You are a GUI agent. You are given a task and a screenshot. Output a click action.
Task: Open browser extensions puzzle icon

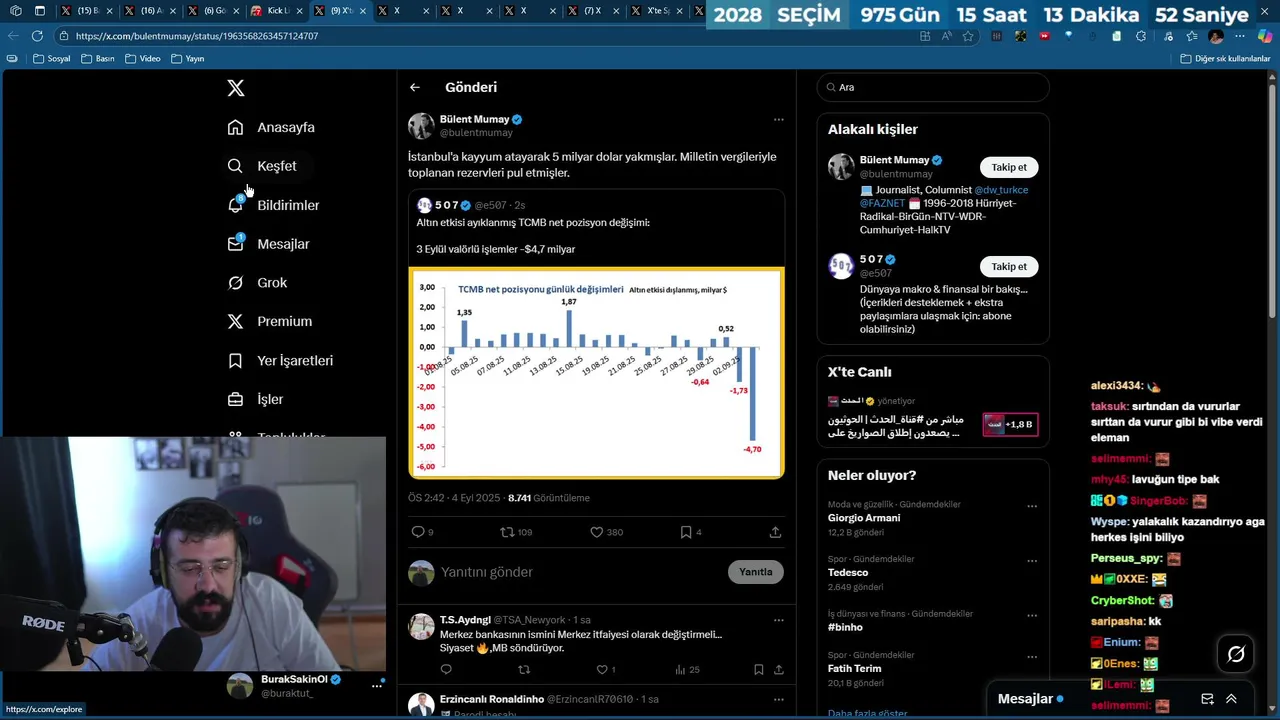pos(1141,36)
